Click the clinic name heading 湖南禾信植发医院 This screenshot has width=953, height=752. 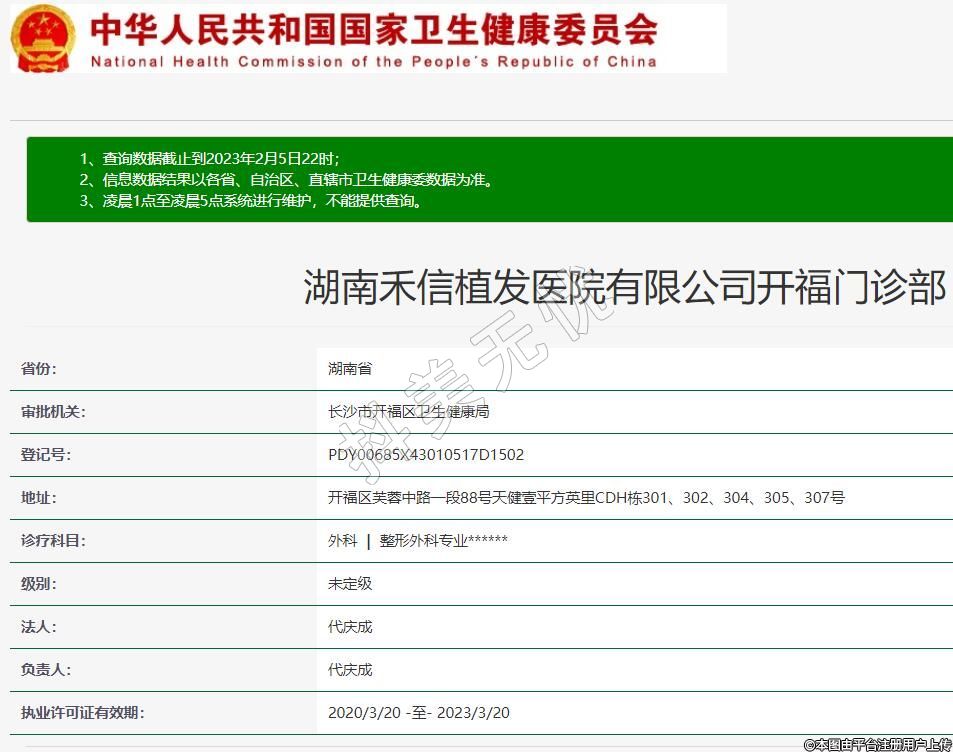pos(624,288)
